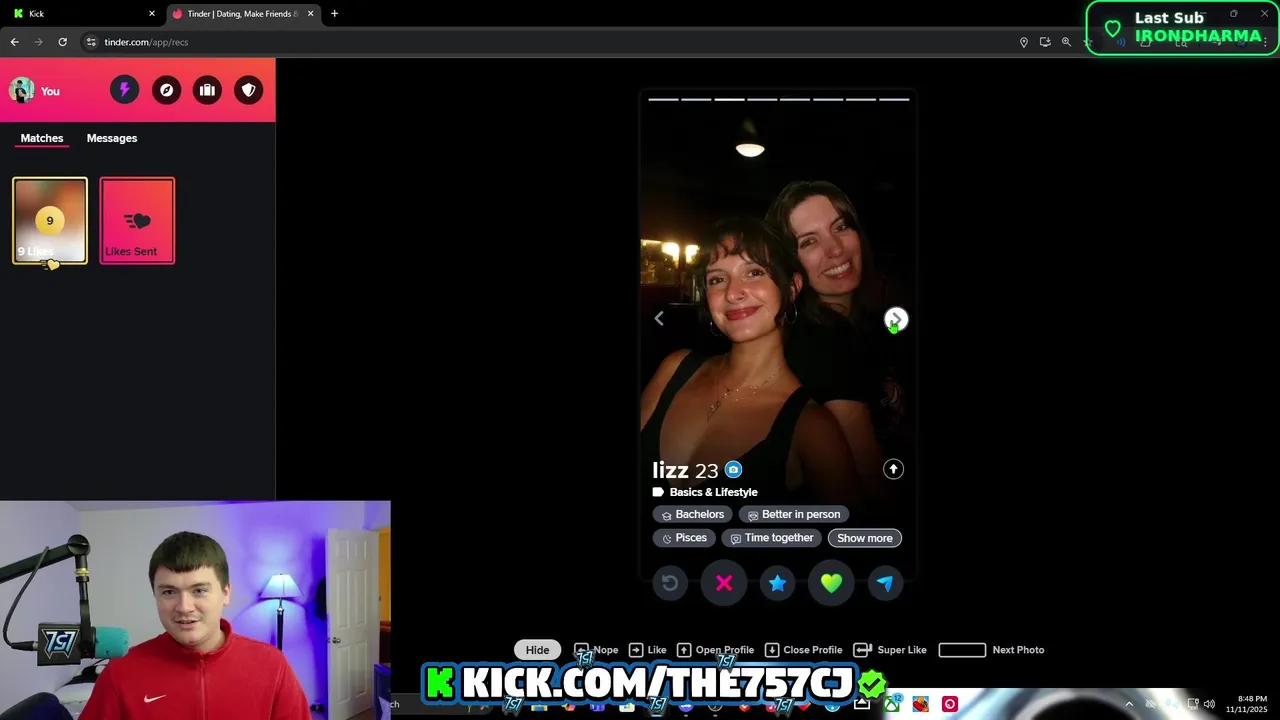This screenshot has height=720, width=1280.
Task: Click the third photo progress segment
Action: coord(729,99)
